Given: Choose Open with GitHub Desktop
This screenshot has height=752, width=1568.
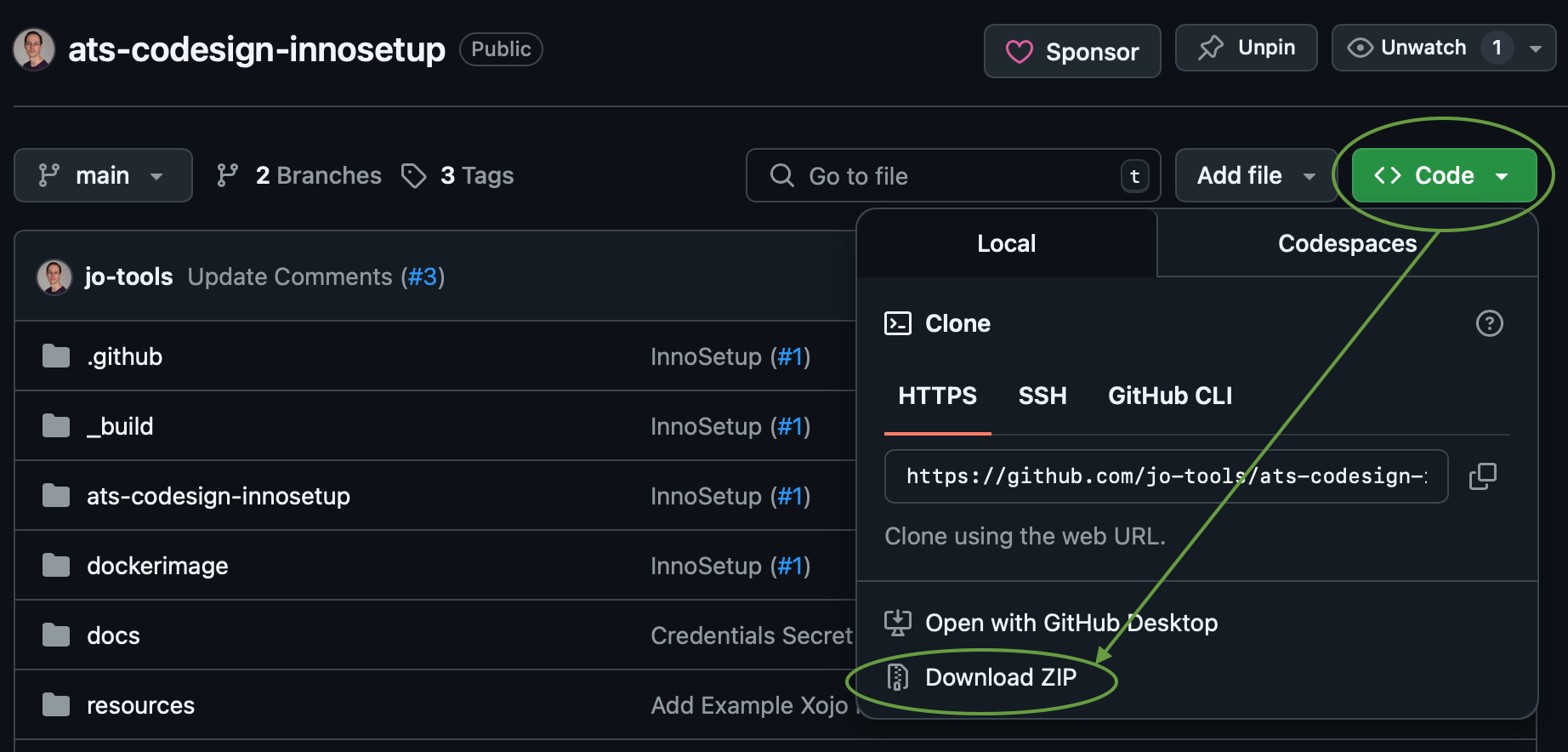Looking at the screenshot, I should 1052,623.
